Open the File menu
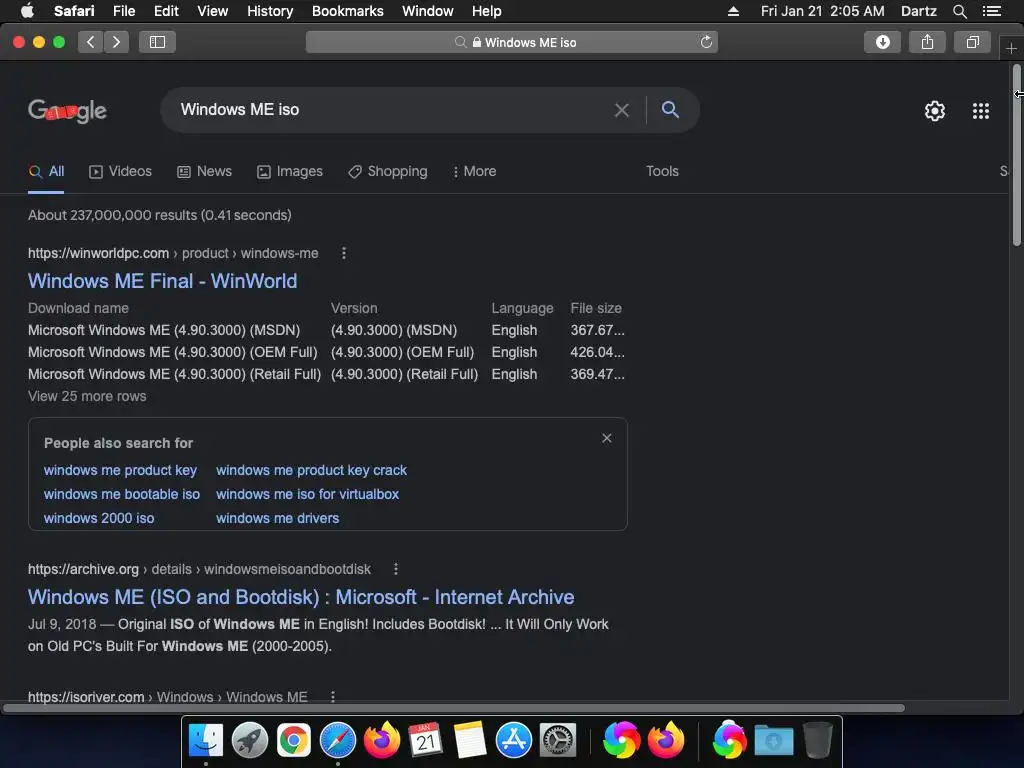Screen dimensions: 1024x768 (123, 11)
